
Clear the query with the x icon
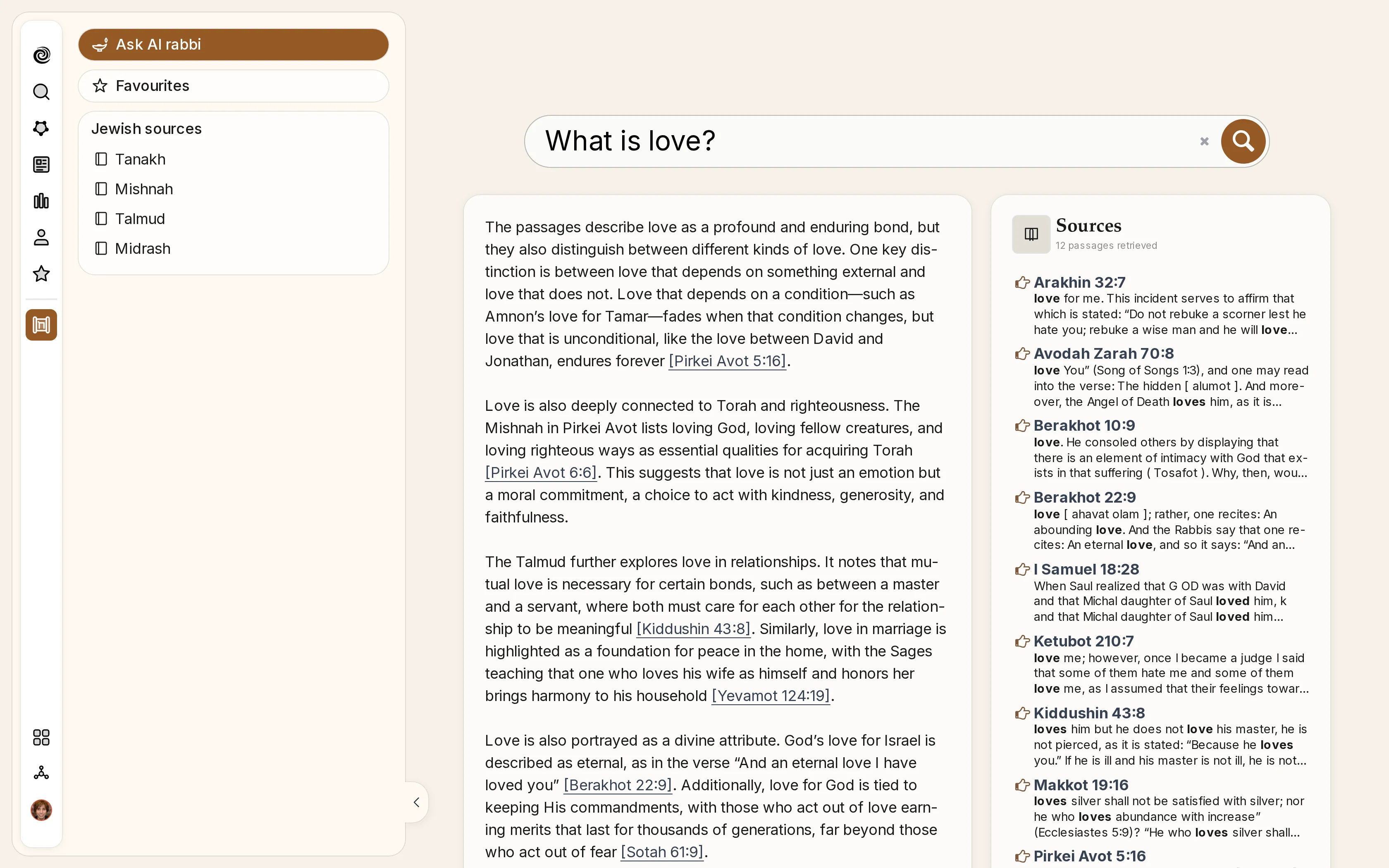[1204, 141]
